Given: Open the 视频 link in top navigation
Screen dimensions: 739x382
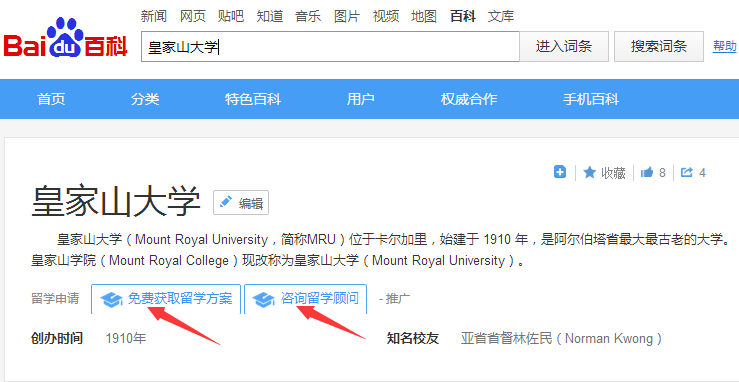Looking at the screenshot, I should (x=386, y=16).
